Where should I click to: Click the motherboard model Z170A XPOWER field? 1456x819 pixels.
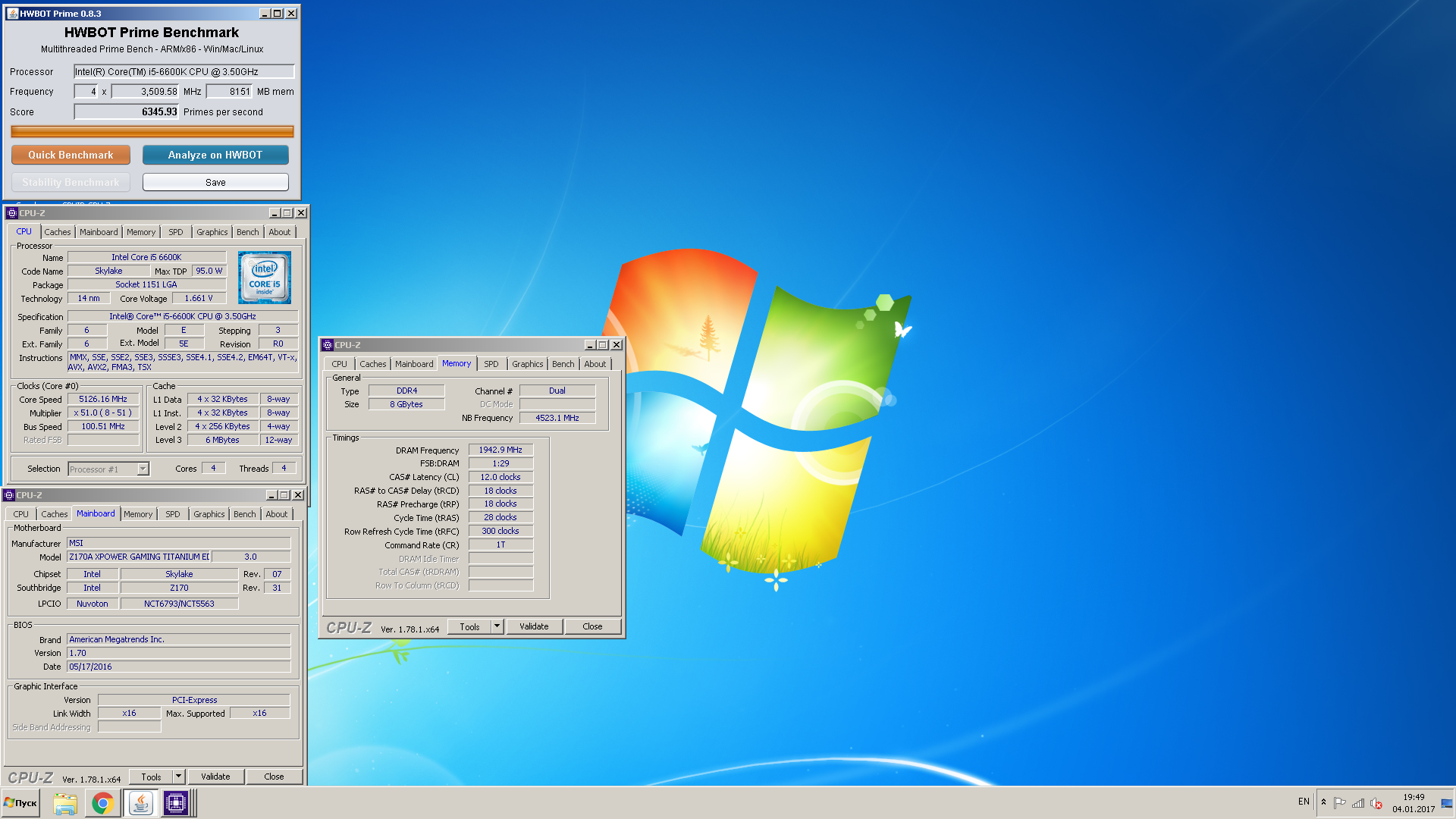pyautogui.click(x=139, y=557)
